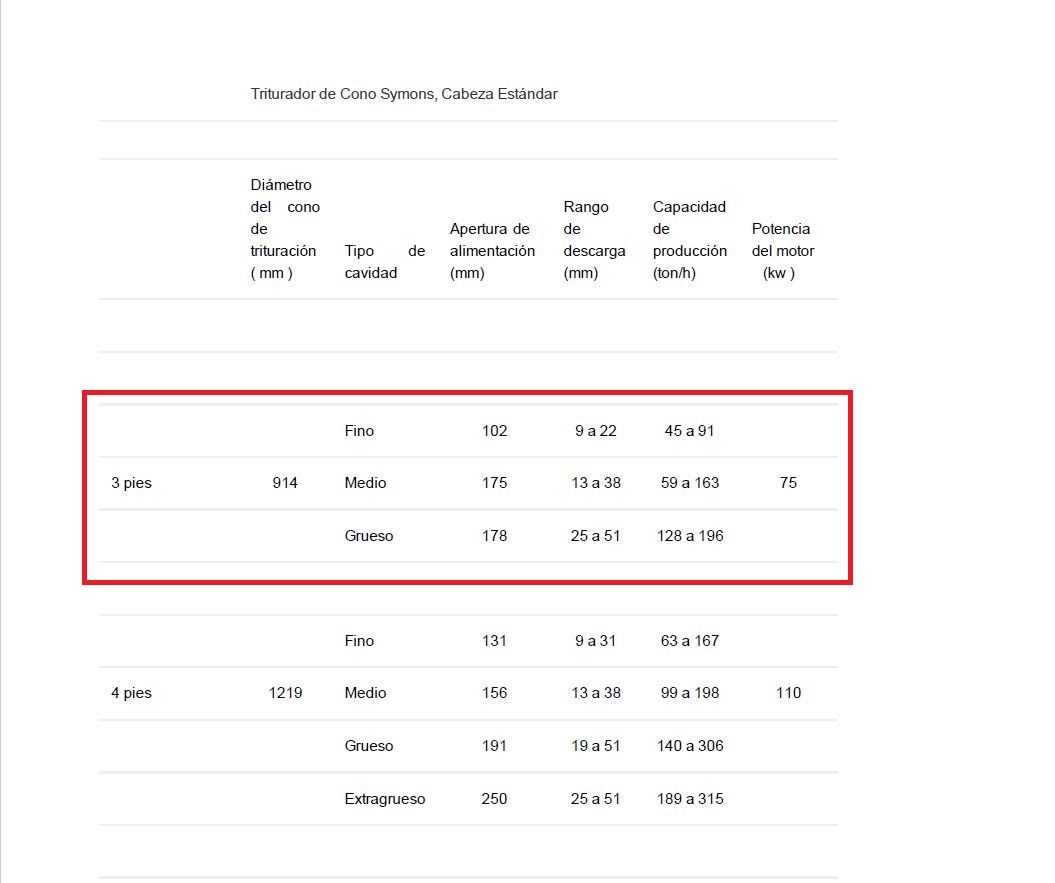Select the 102 feed opening value
The width and height of the screenshot is (1055, 883).
494,431
